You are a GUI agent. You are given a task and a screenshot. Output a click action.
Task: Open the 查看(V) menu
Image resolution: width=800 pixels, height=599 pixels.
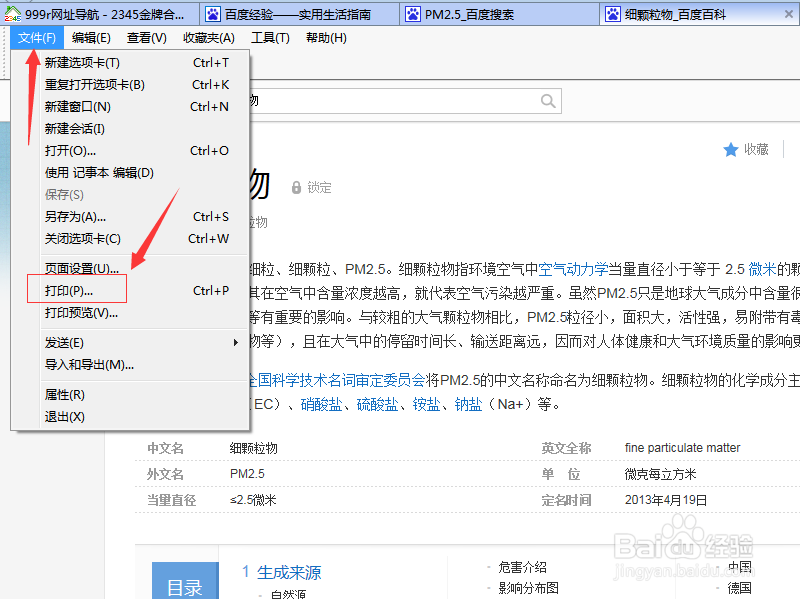click(x=146, y=38)
